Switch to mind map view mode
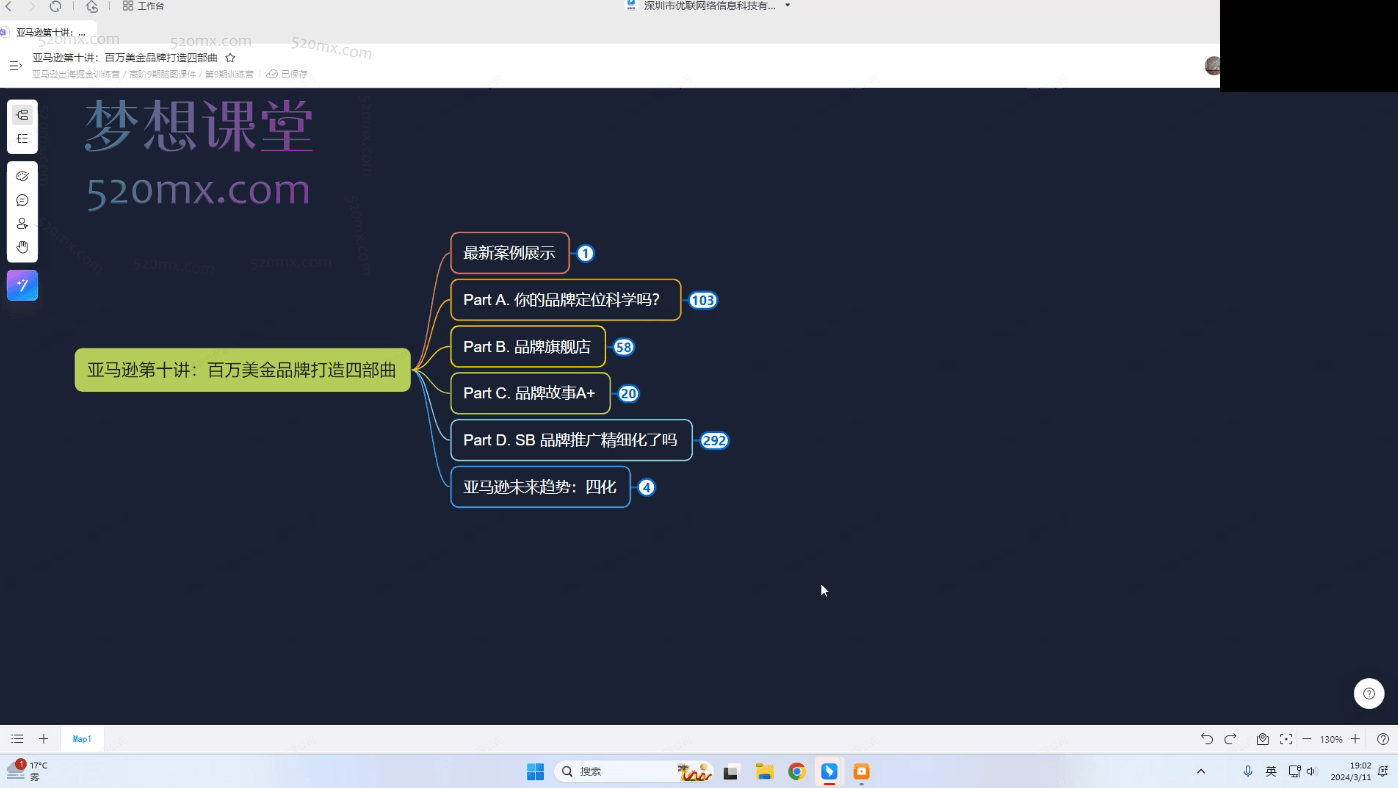Viewport: 1398px width, 788px height. point(22,115)
